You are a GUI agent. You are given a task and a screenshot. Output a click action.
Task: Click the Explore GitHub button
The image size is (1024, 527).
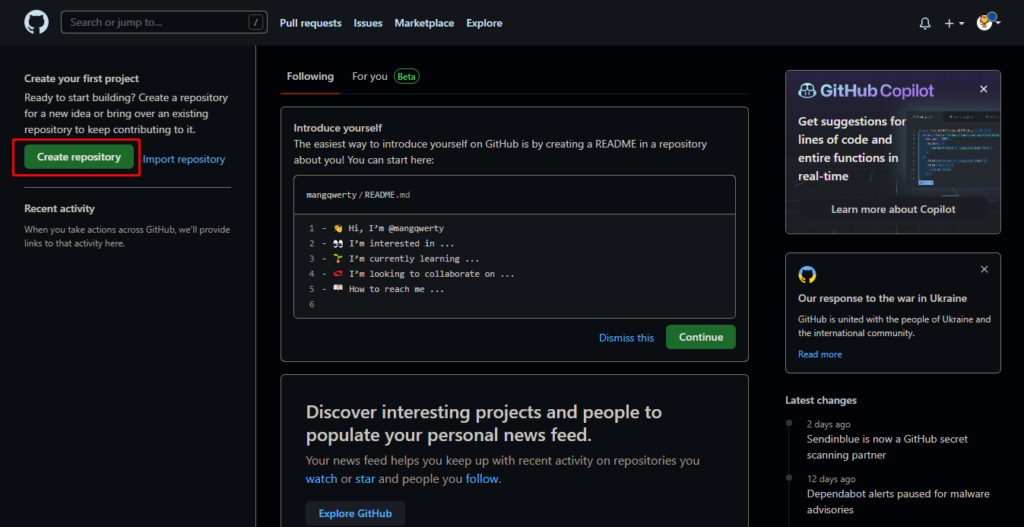coord(355,513)
